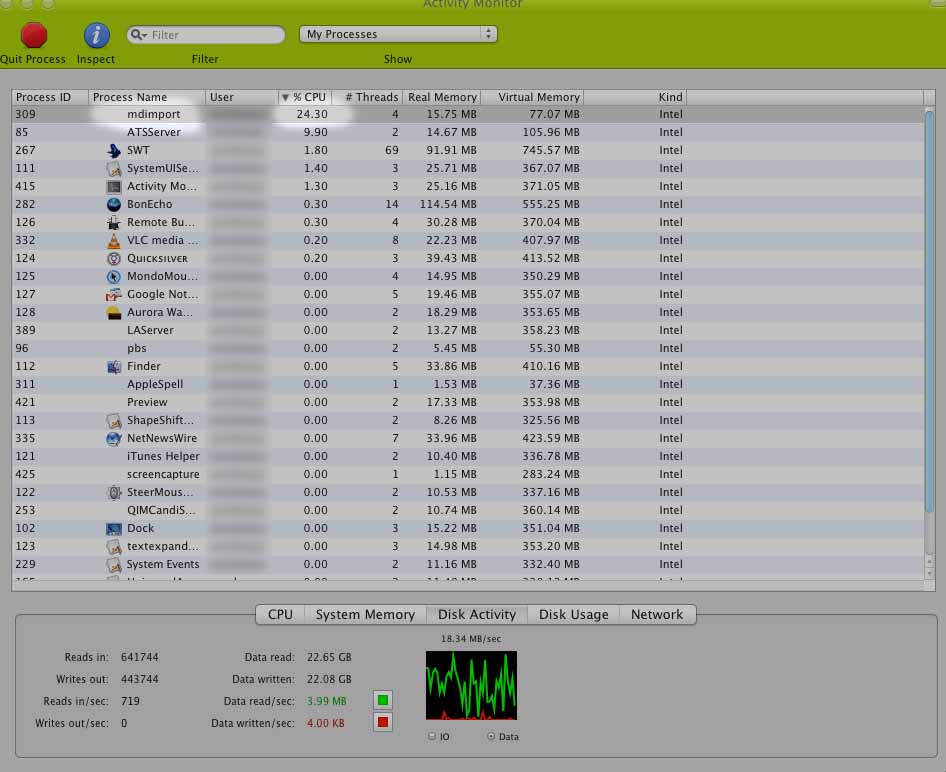
Task: Sort by Kind column header
Action: pos(635,97)
